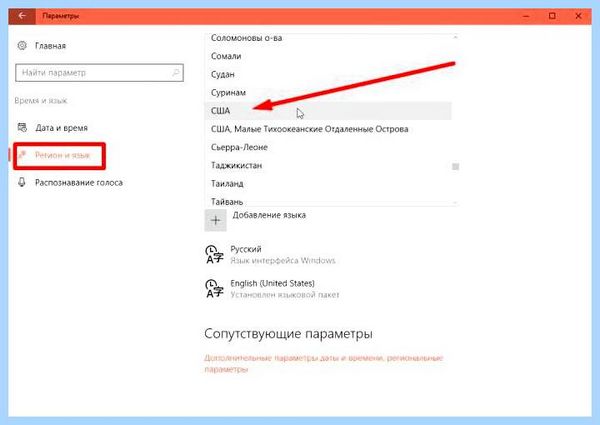Screen dimensions: 600x425
Task: Click the calendar clock icon of Дата и время
Action: click(22, 127)
